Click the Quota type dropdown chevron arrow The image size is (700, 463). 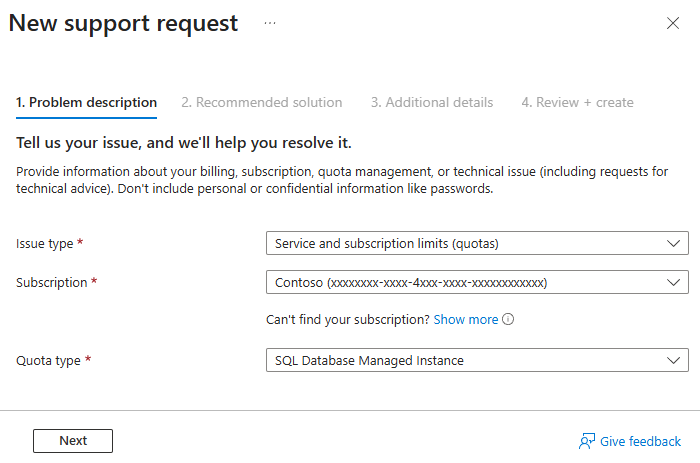(671, 360)
